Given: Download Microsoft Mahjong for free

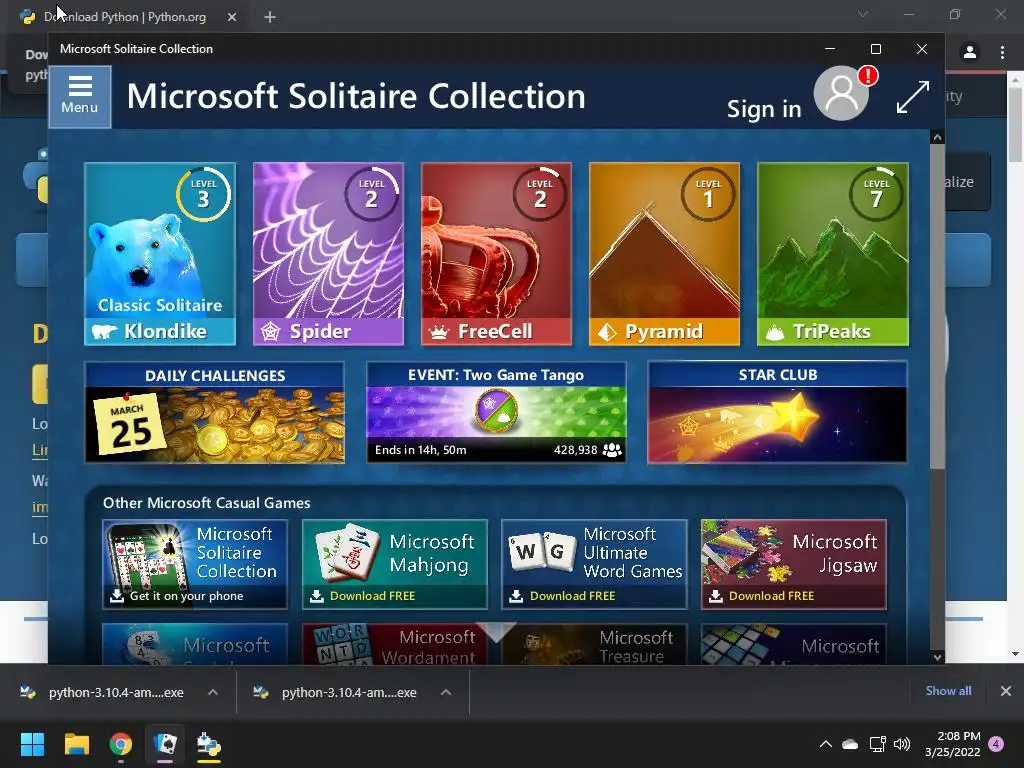Looking at the screenshot, I should coord(394,564).
